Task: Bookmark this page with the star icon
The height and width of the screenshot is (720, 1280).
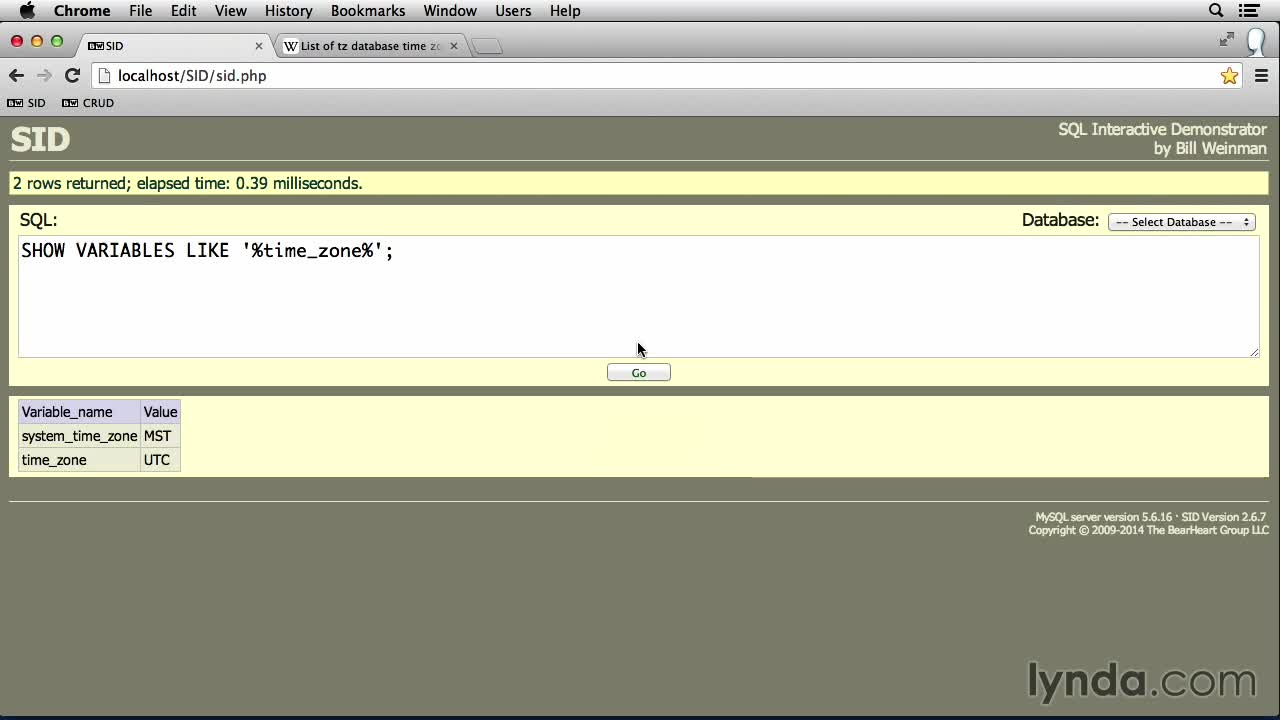Action: pyautogui.click(x=1229, y=76)
